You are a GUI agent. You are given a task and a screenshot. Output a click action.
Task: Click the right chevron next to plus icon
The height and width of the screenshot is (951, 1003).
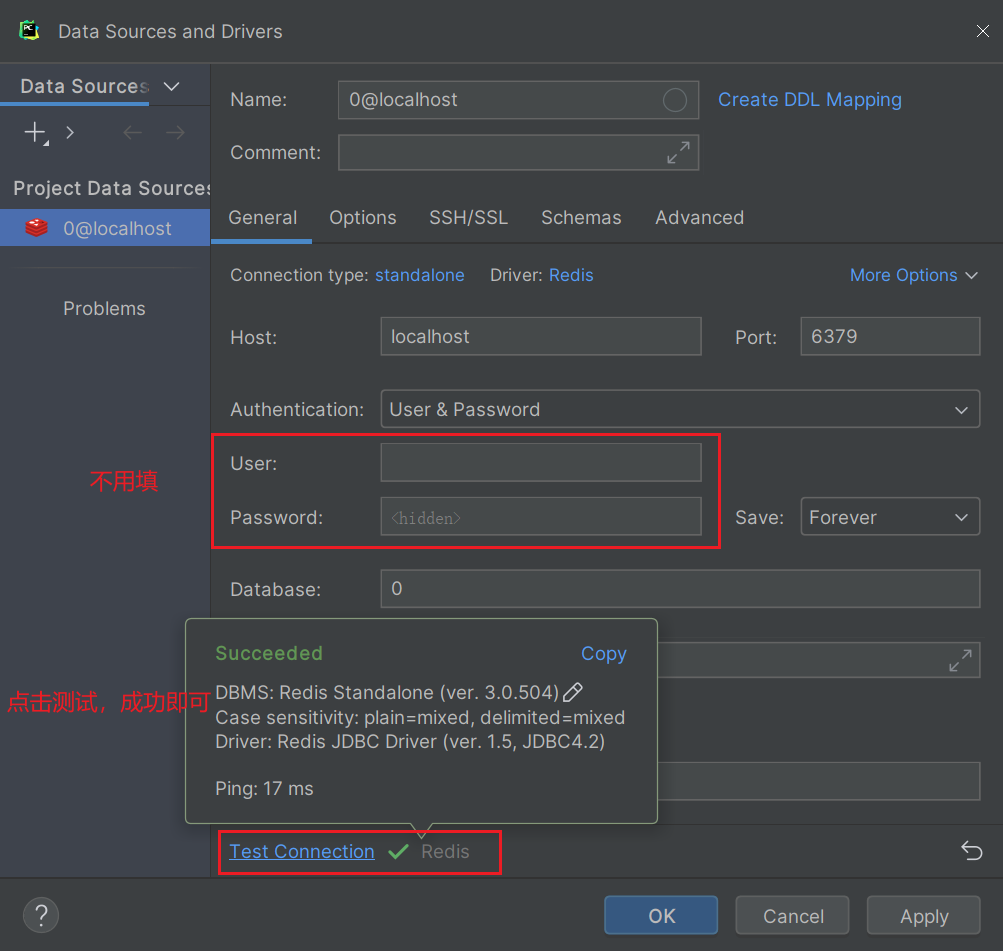tap(70, 133)
